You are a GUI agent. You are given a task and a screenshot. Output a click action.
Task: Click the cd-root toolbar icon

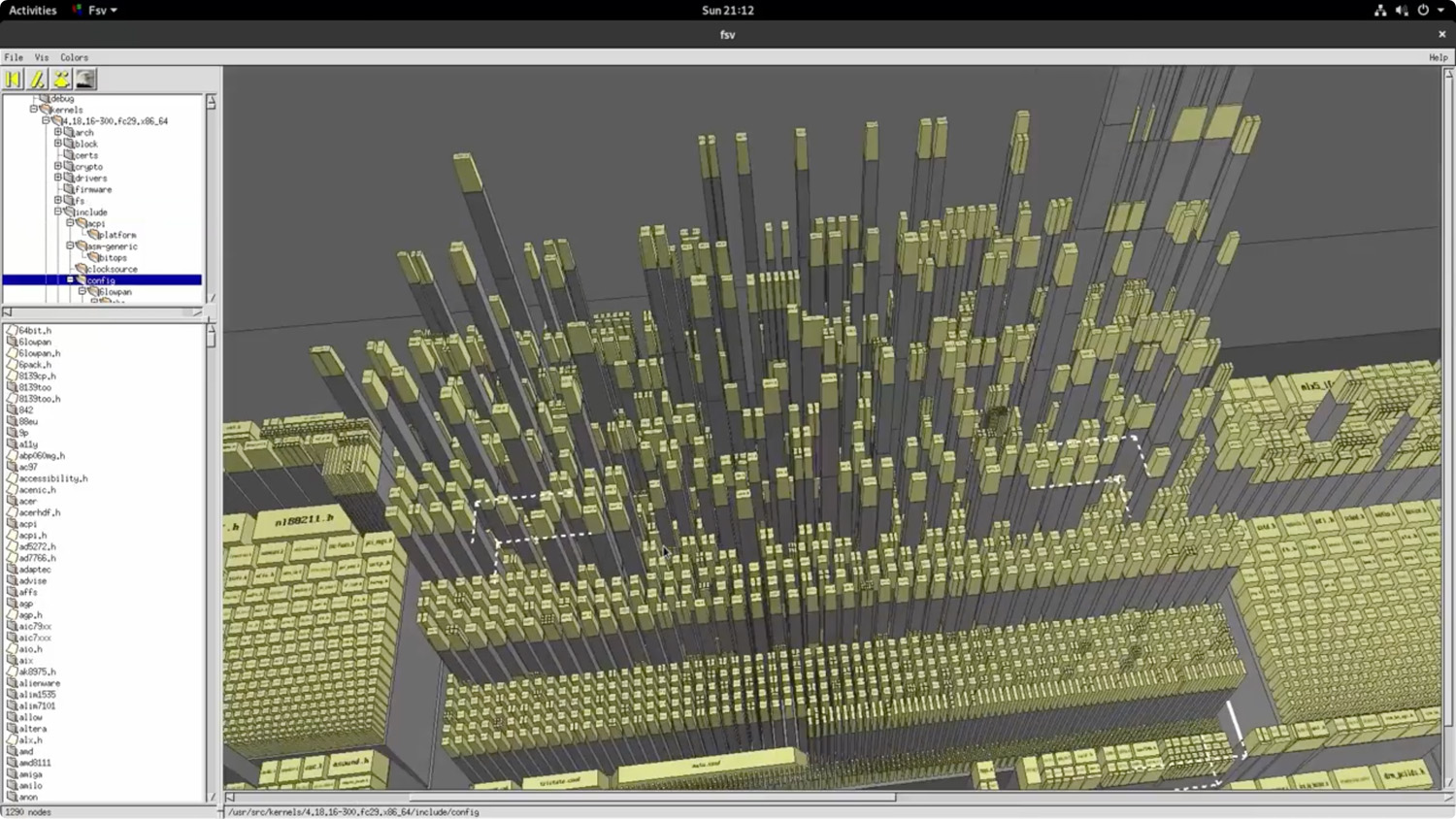pos(37,80)
